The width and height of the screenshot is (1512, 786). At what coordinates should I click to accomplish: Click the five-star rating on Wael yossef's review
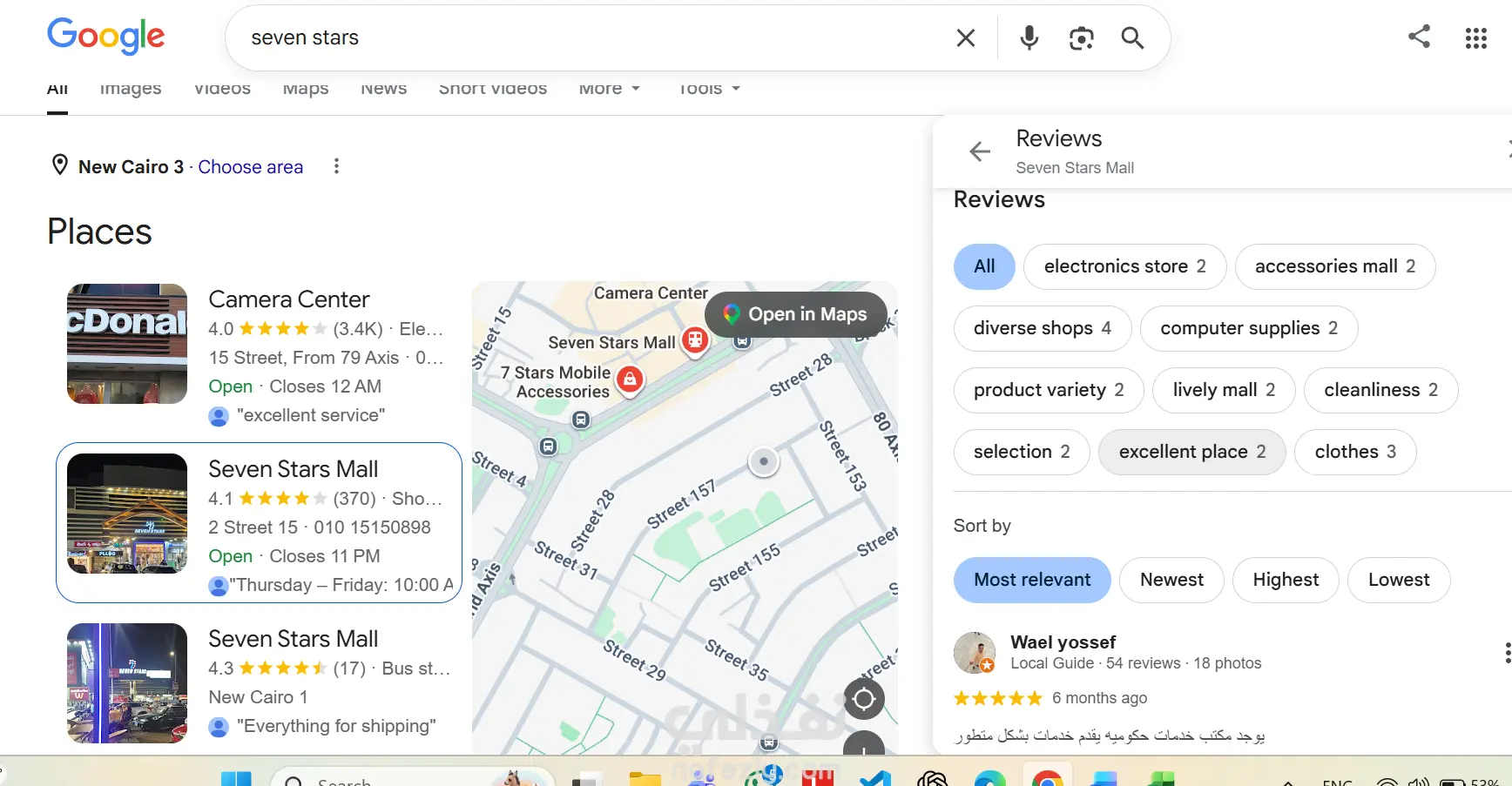tap(997, 698)
